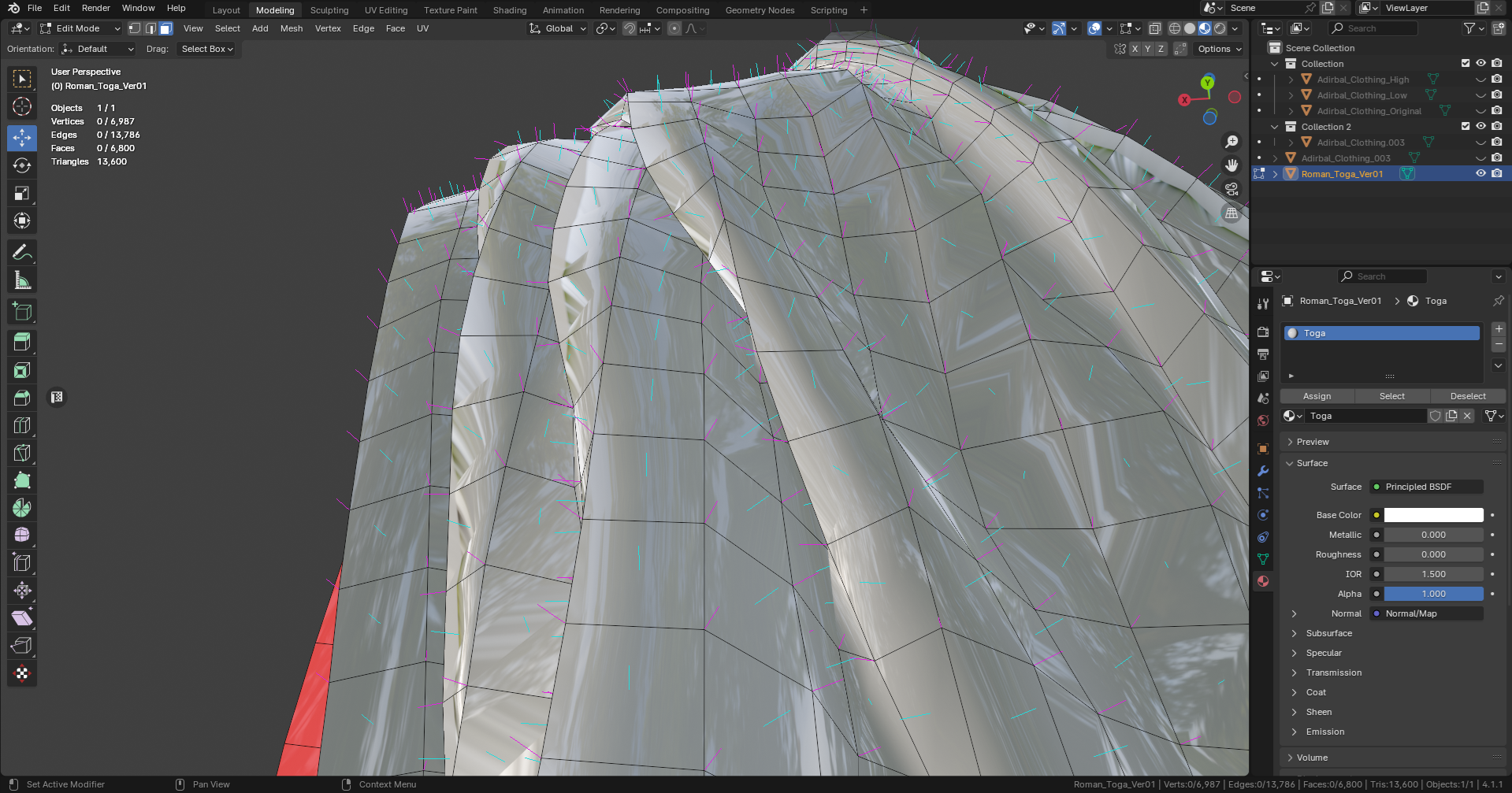
Task: Enable edge select mode
Action: point(150,28)
